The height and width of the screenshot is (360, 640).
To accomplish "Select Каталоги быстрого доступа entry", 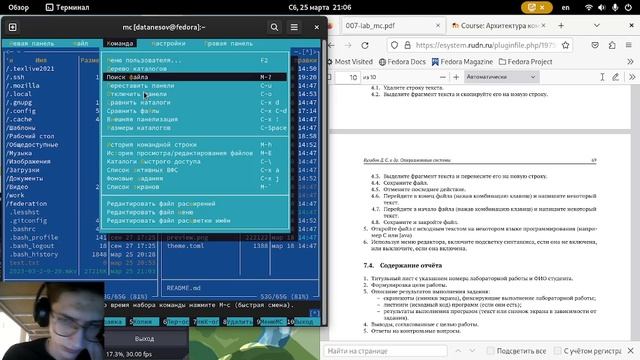I will pyautogui.click(x=194, y=162).
